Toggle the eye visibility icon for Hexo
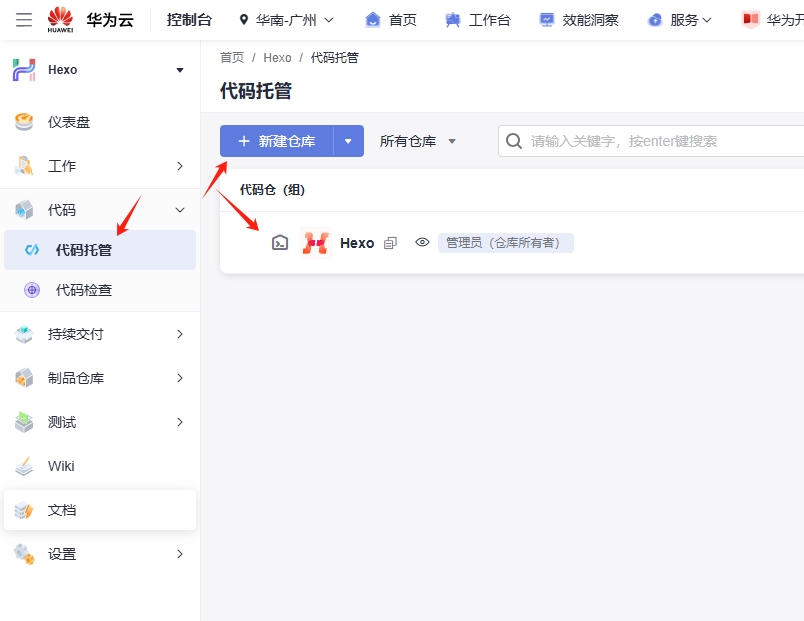 point(422,243)
